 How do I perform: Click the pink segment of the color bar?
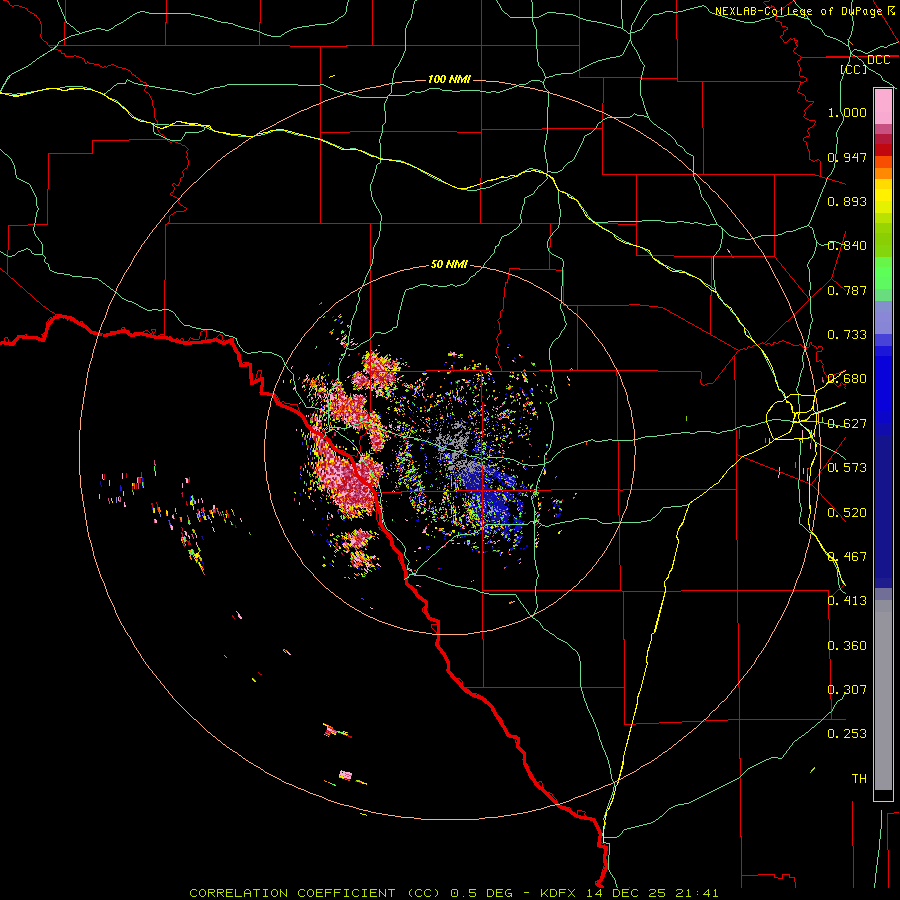(x=883, y=107)
